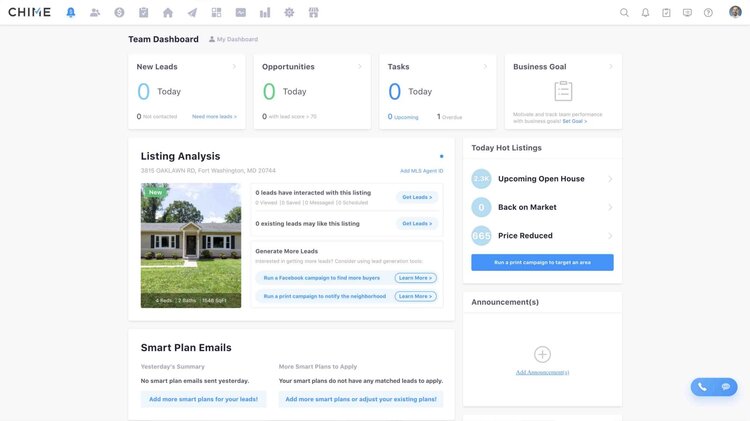Click the Upcoming tasks count
The height and width of the screenshot is (421, 750).
[403, 117]
